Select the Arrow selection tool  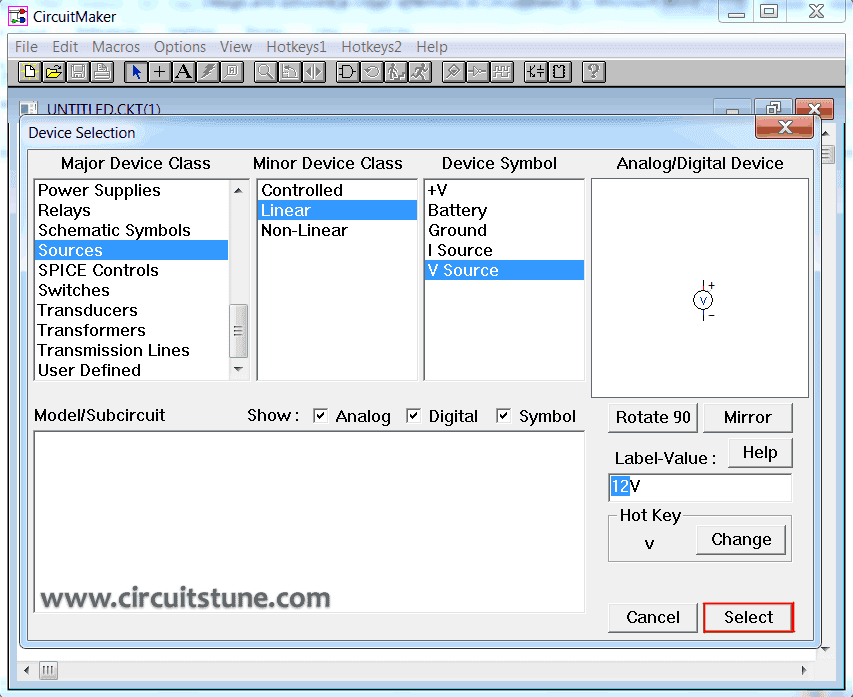(x=136, y=71)
